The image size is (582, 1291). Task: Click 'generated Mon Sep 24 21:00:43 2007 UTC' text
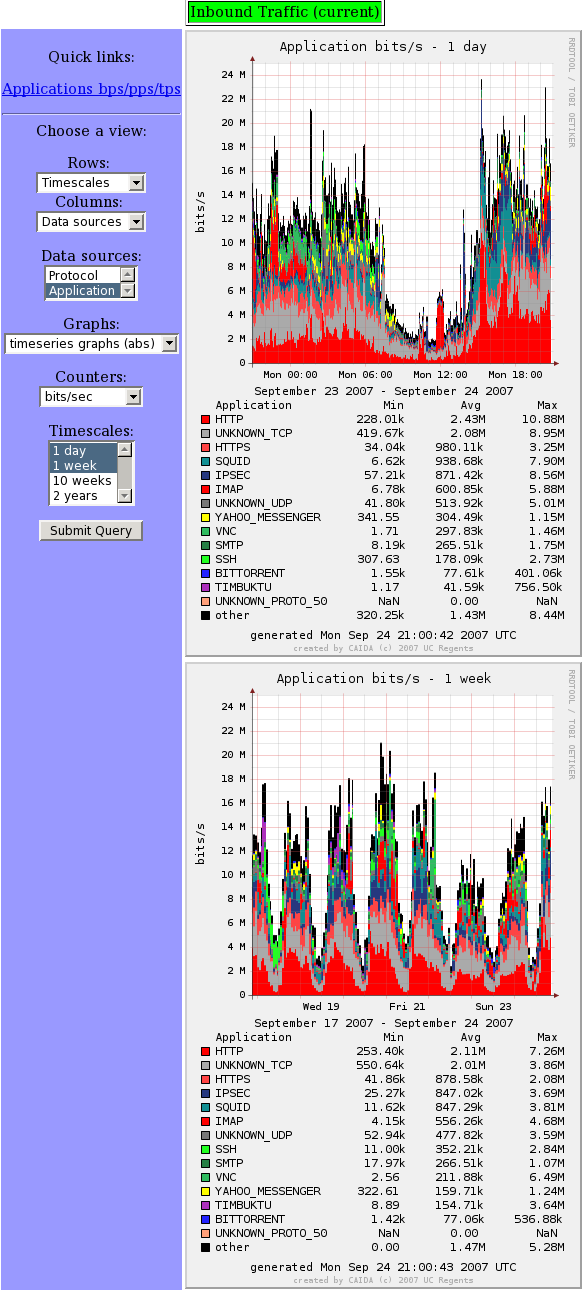pyautogui.click(x=384, y=1267)
